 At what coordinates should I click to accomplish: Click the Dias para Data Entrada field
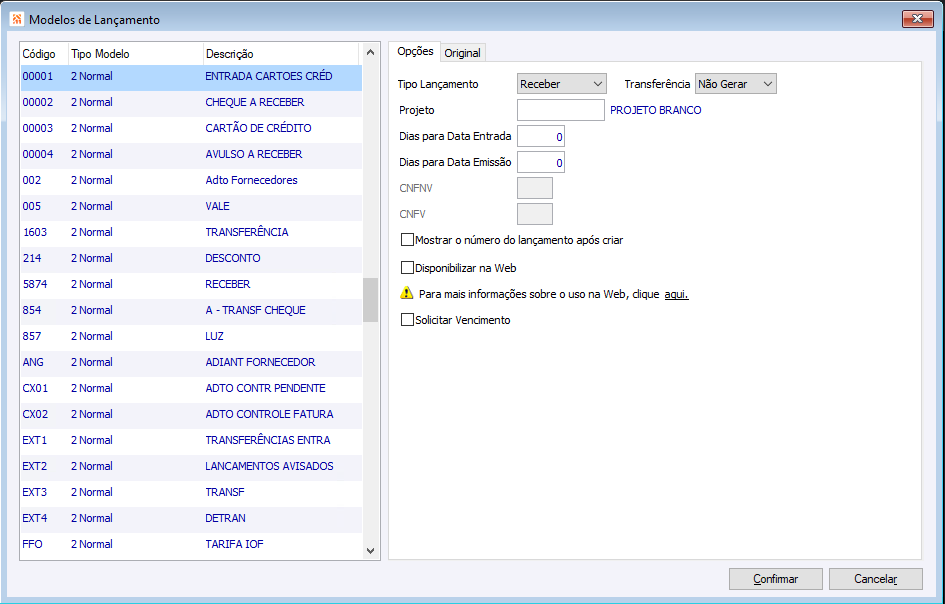click(541, 136)
